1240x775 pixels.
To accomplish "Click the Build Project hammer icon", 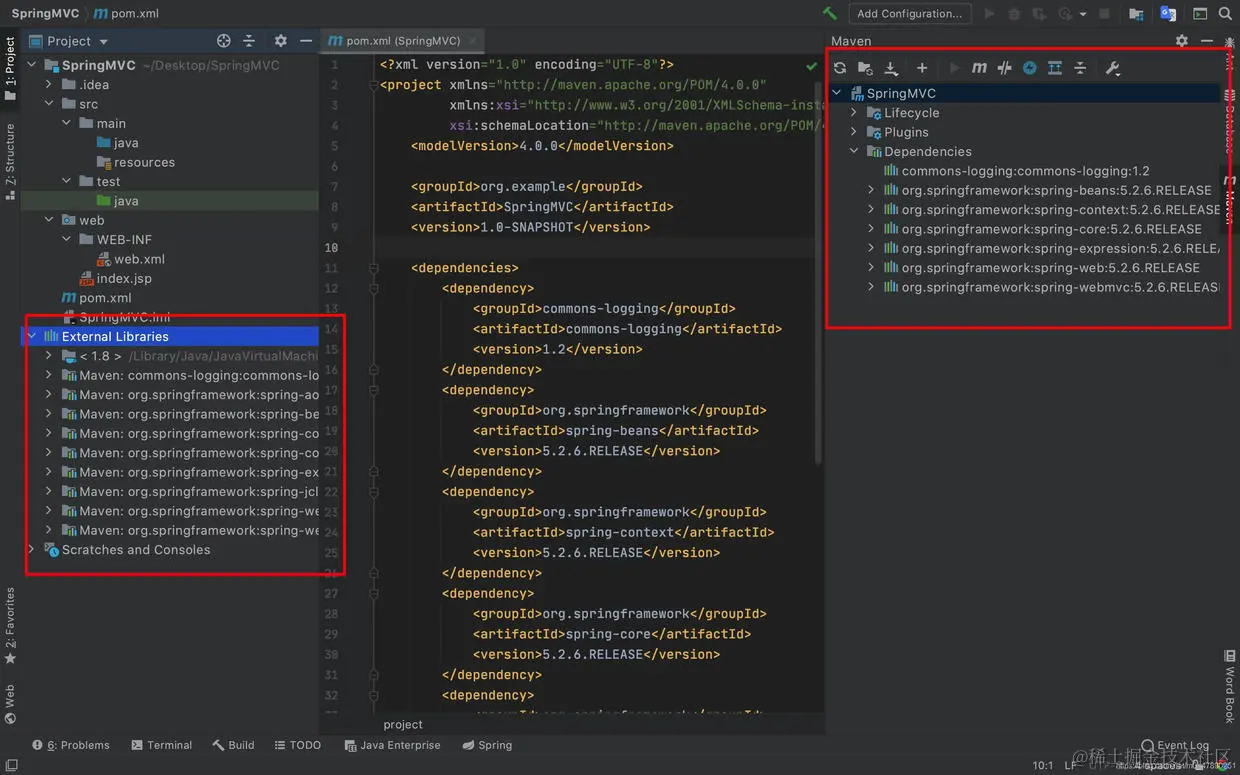I will 829,14.
